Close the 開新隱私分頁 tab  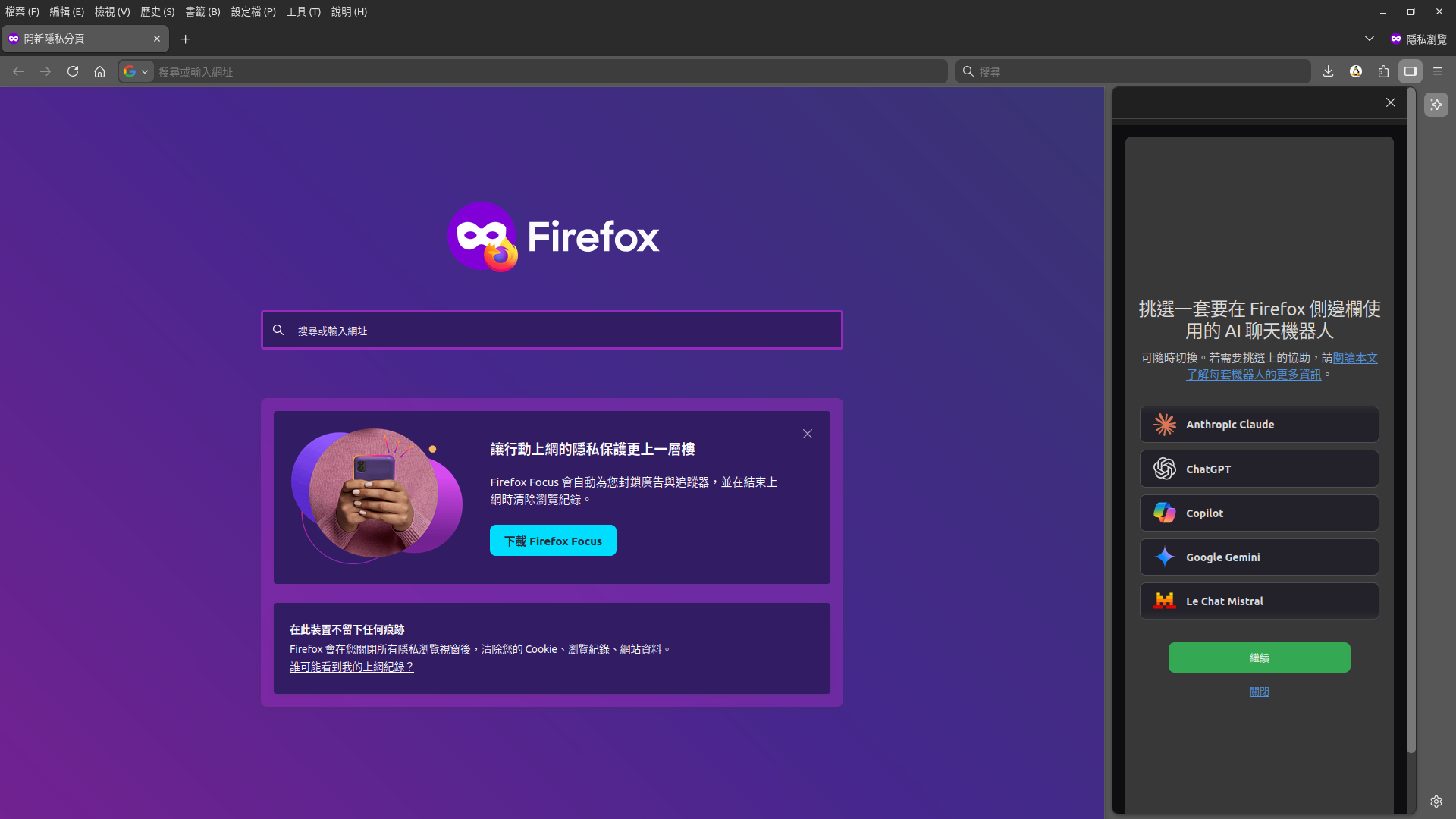(x=157, y=39)
